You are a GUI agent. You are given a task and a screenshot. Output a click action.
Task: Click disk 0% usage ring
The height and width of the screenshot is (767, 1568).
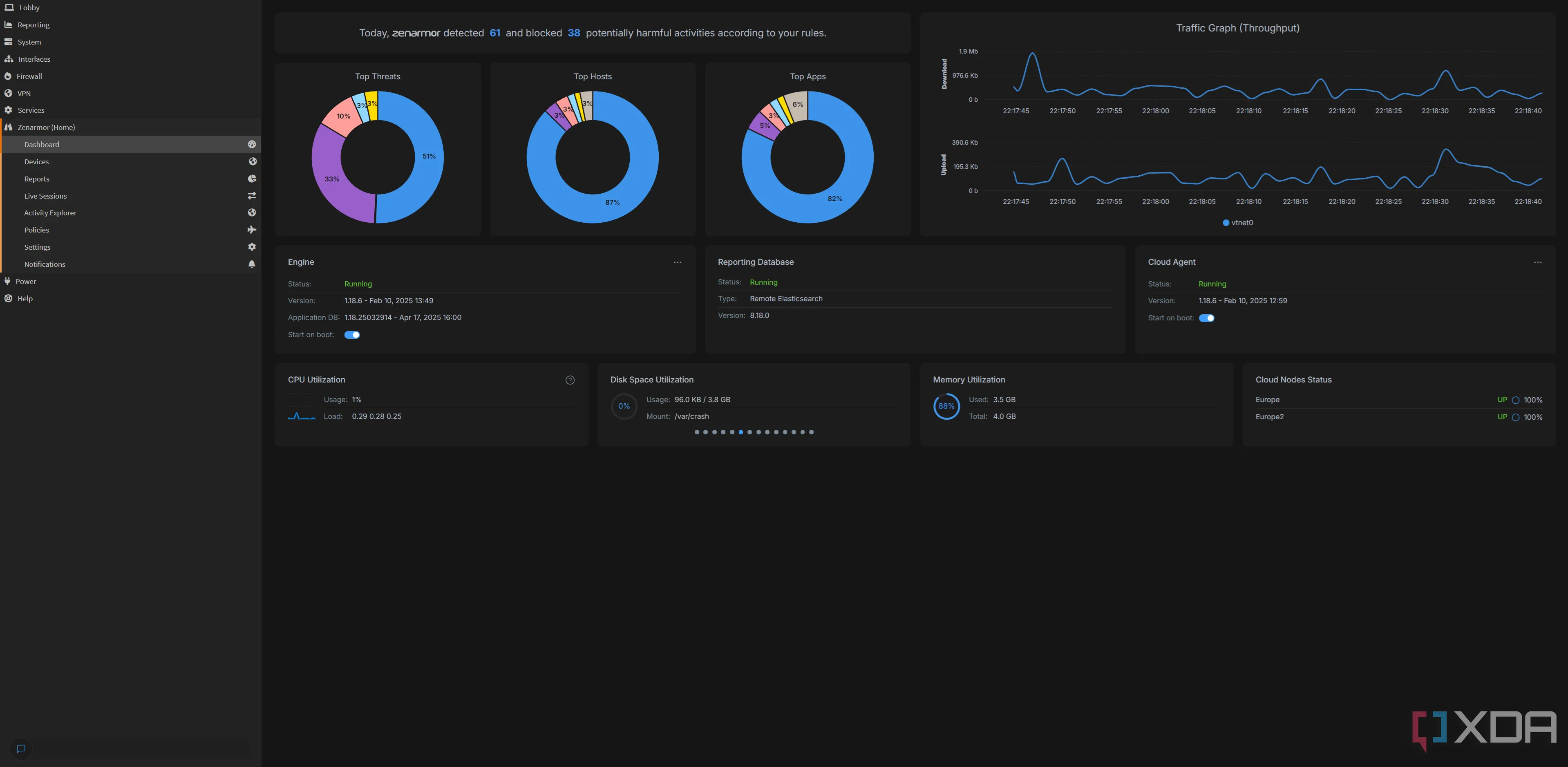624,406
